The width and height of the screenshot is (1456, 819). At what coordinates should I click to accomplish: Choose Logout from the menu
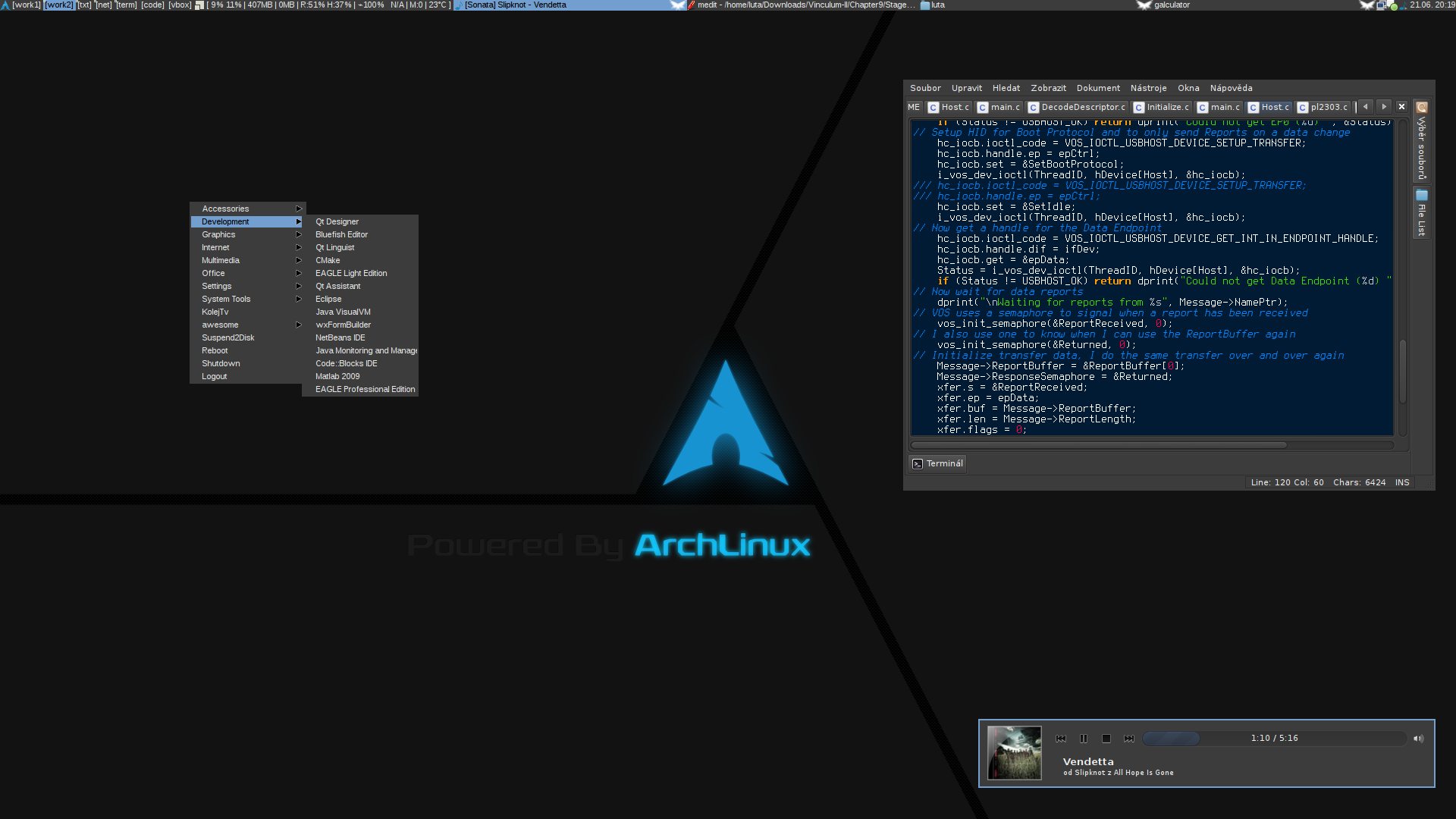[246, 376]
